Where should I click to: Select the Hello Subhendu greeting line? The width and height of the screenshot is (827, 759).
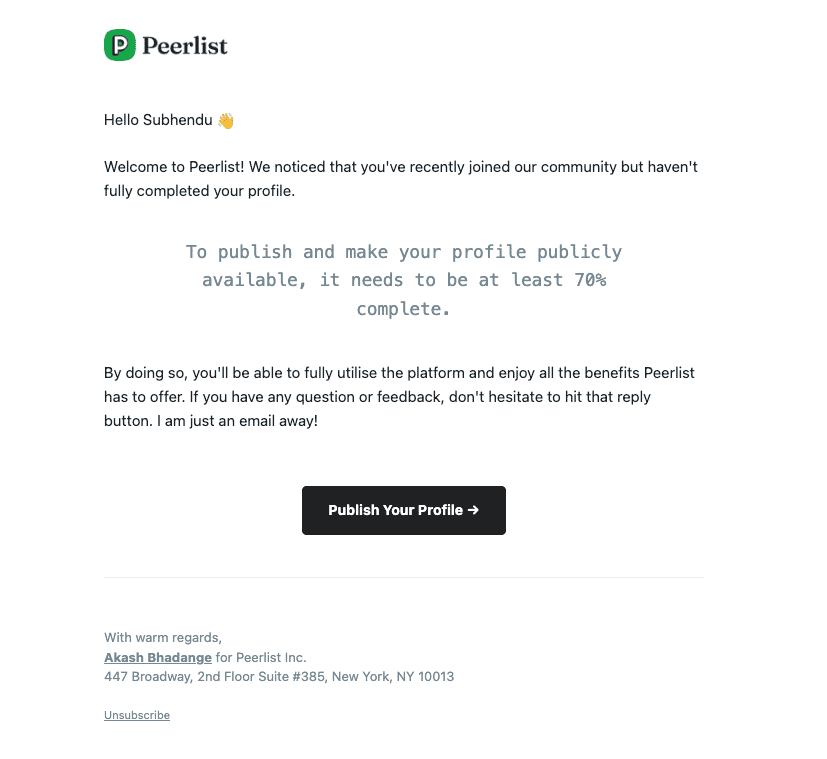(x=158, y=120)
